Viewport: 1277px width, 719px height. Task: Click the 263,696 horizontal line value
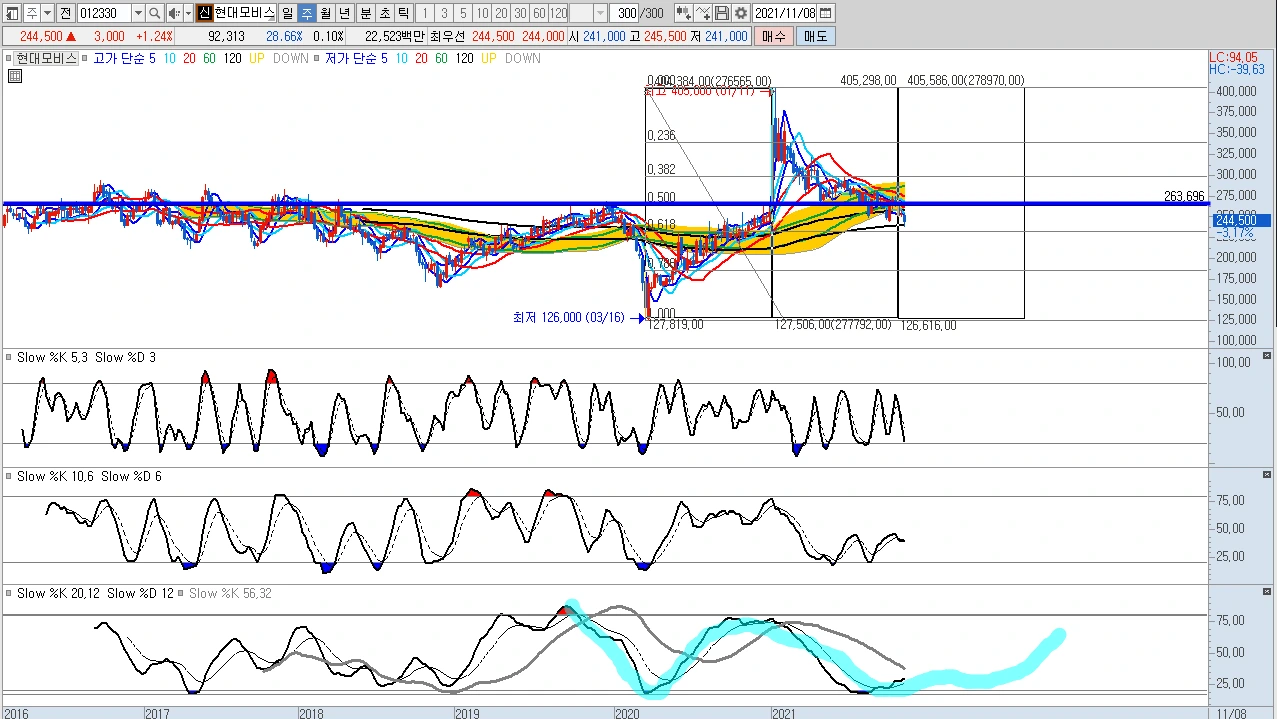tap(1185, 196)
